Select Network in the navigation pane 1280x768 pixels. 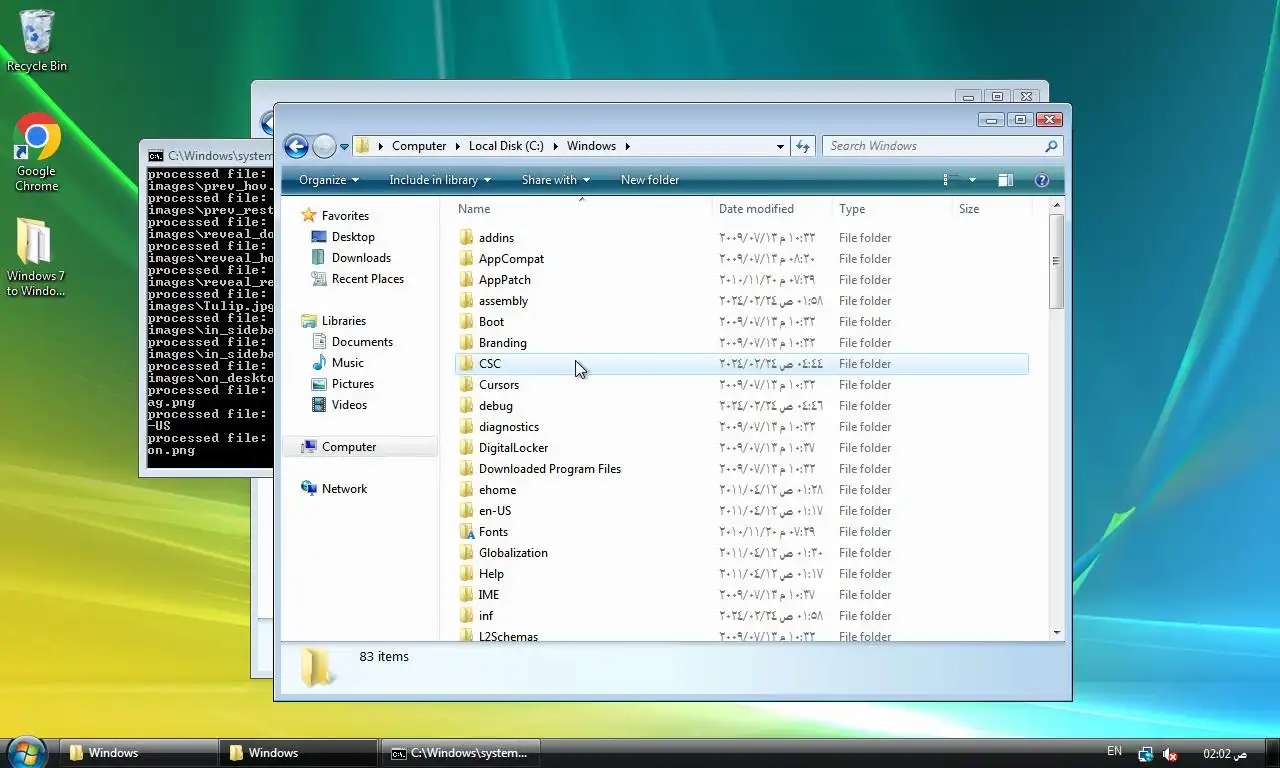point(343,489)
